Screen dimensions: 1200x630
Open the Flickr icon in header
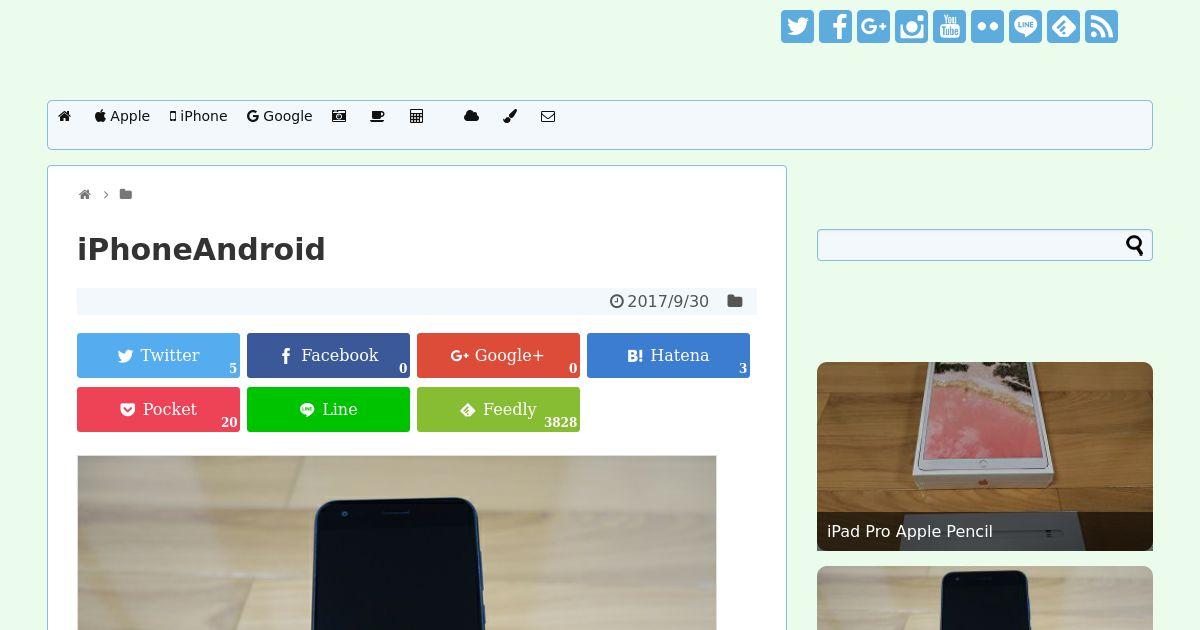click(x=987, y=27)
